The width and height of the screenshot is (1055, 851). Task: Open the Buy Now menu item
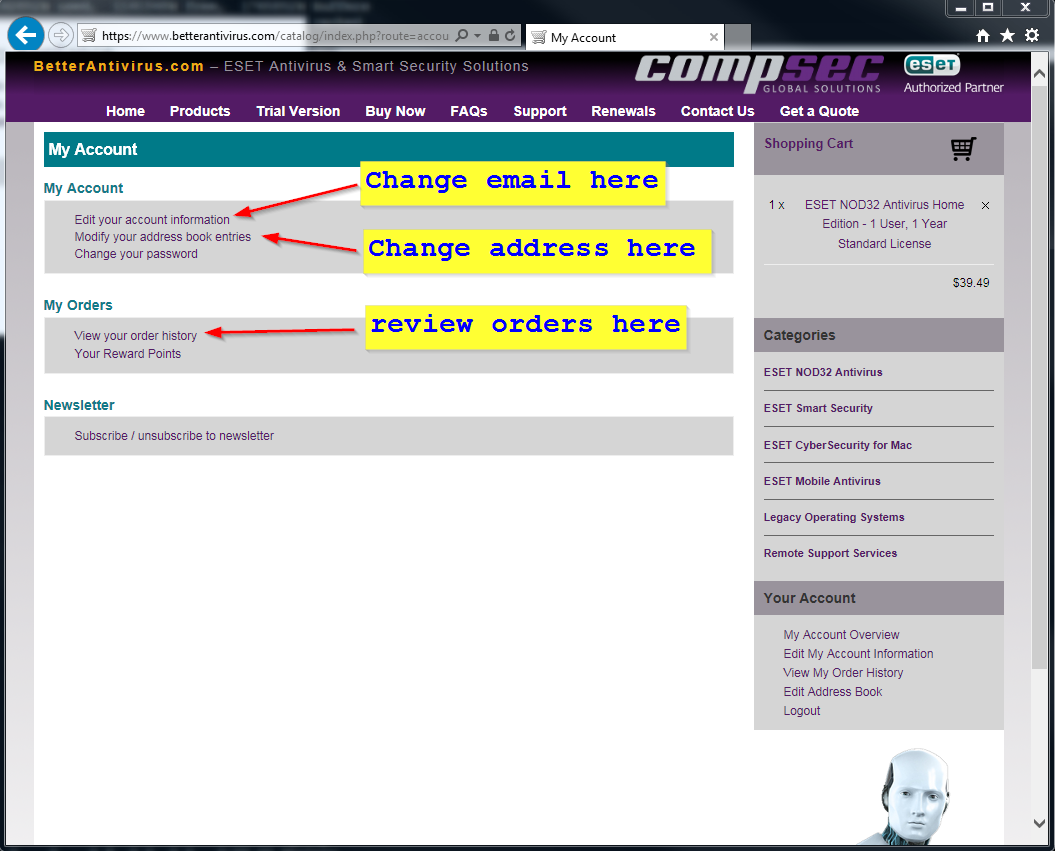click(395, 111)
